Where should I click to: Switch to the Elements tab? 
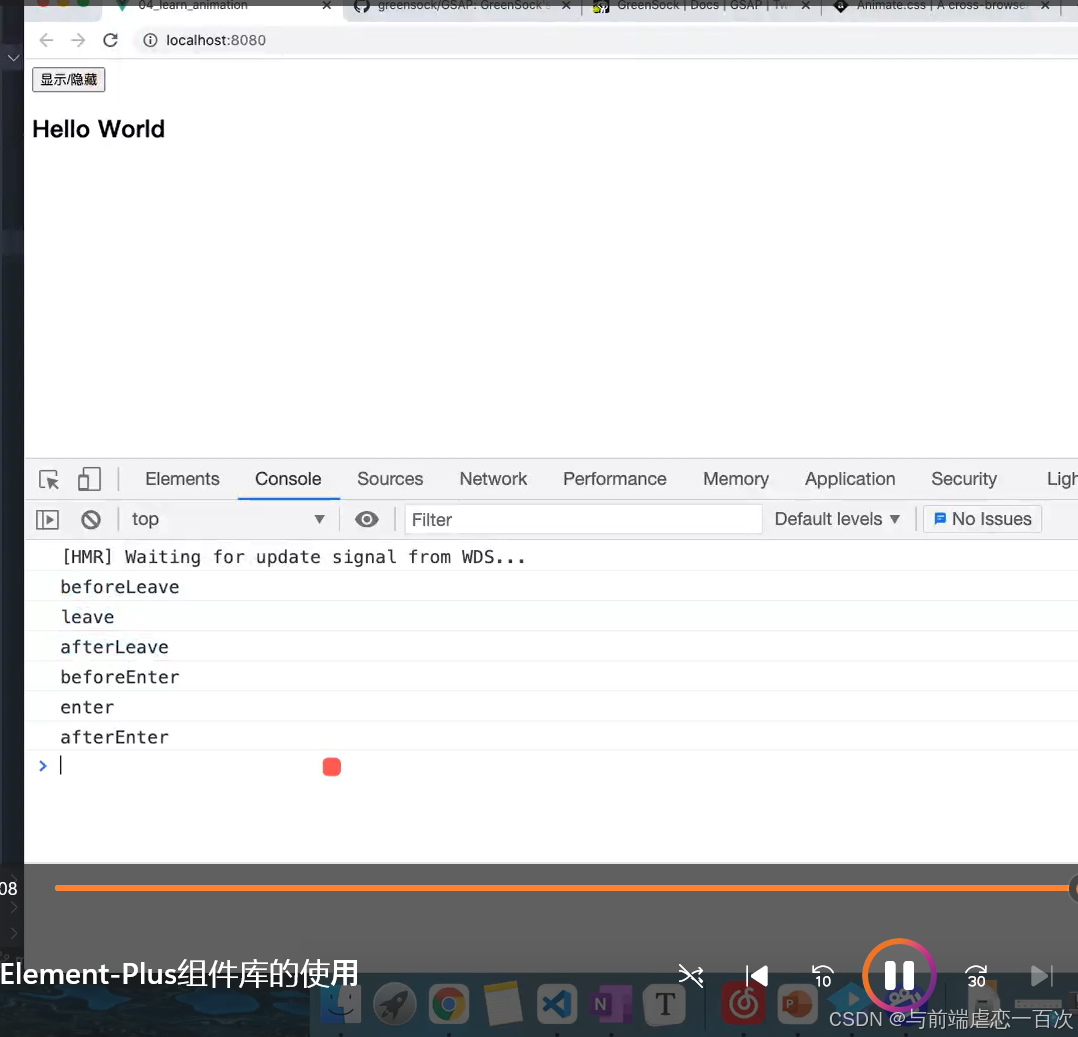point(182,479)
